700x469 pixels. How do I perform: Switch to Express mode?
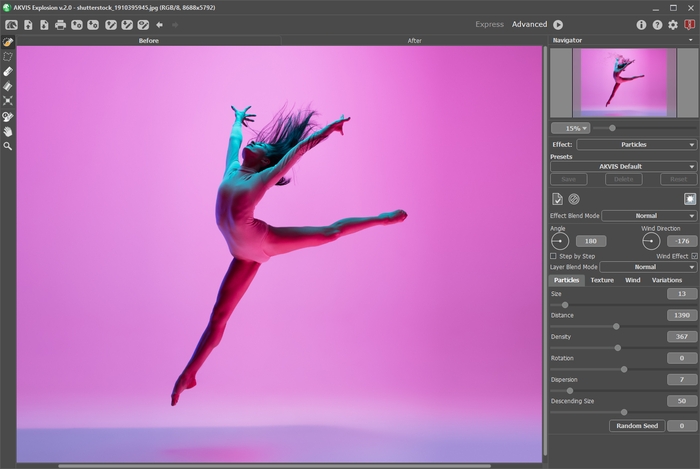click(489, 25)
